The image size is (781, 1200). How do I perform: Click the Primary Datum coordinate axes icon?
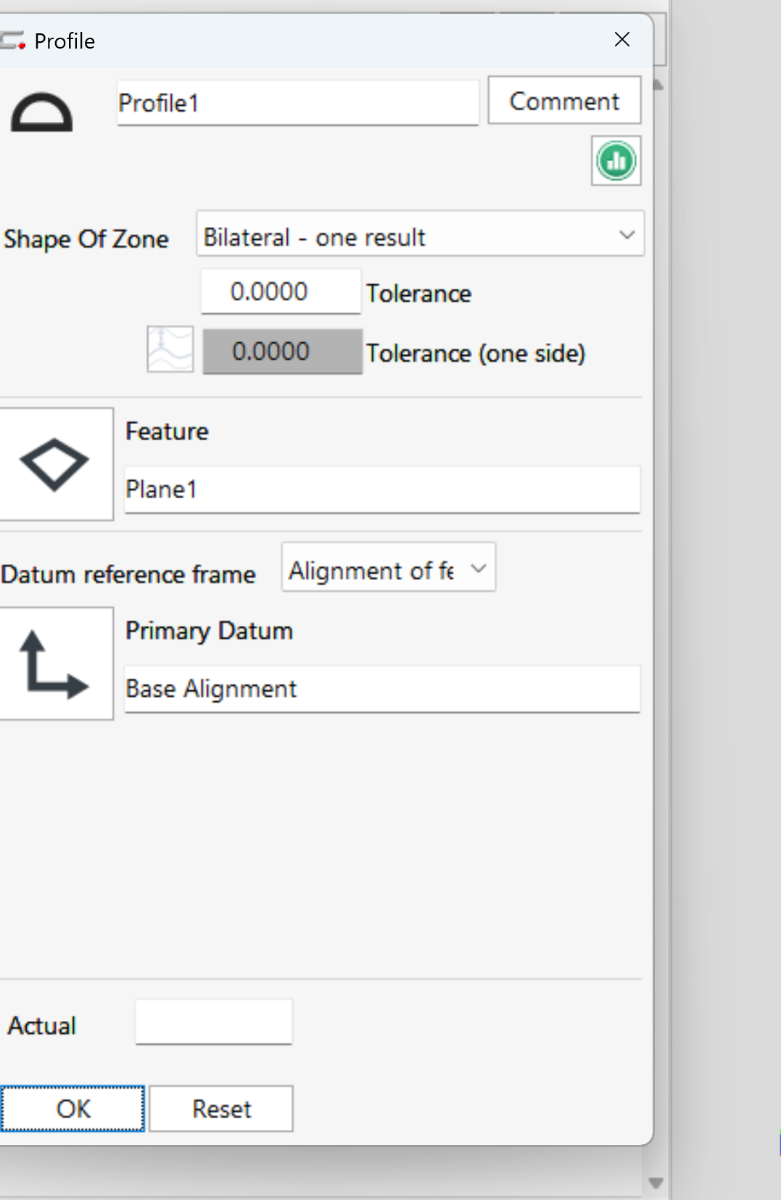(x=54, y=664)
